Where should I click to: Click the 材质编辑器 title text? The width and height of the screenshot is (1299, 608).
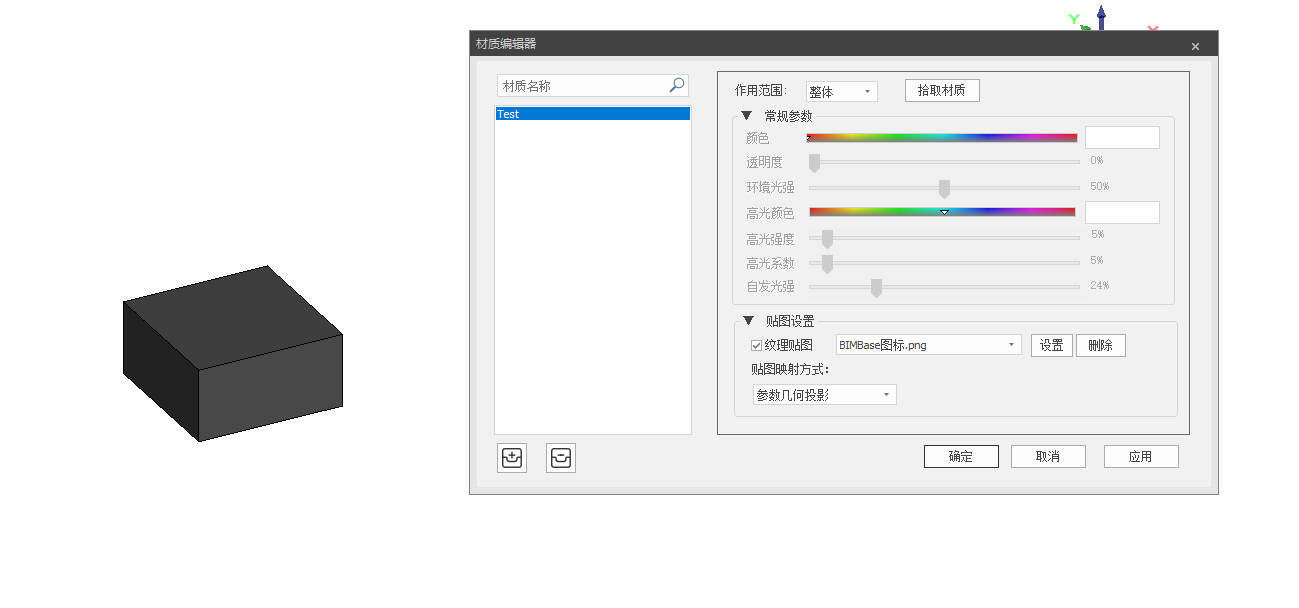pos(506,44)
